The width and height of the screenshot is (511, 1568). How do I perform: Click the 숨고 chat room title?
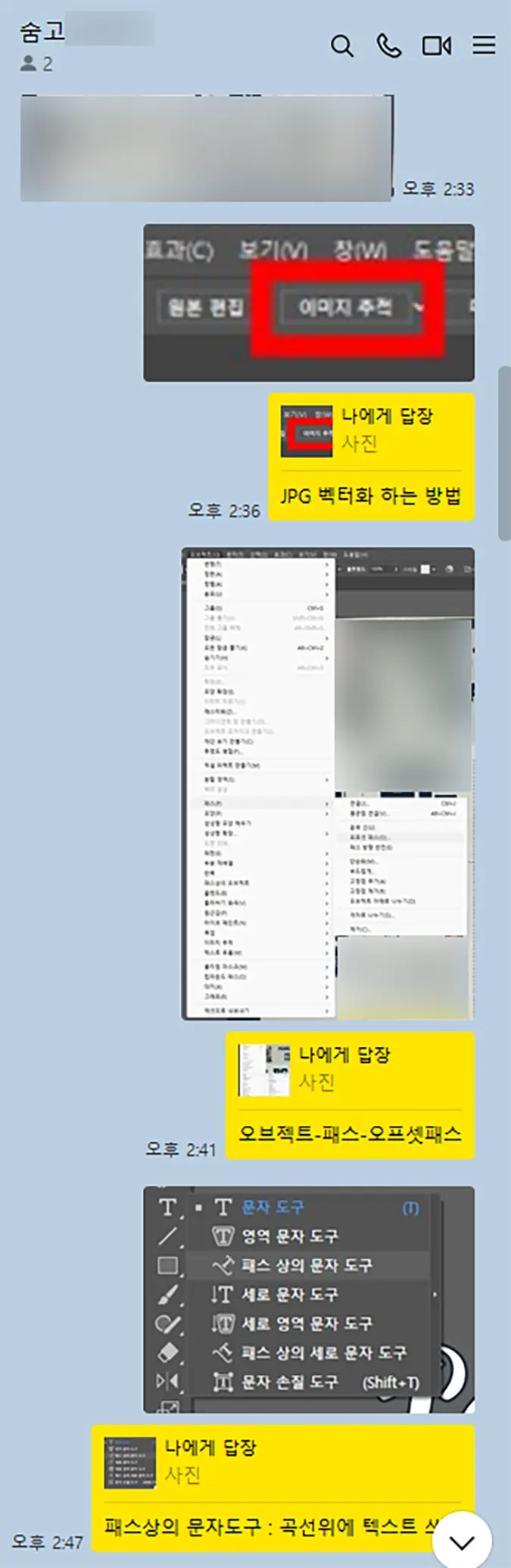pyautogui.click(x=42, y=32)
